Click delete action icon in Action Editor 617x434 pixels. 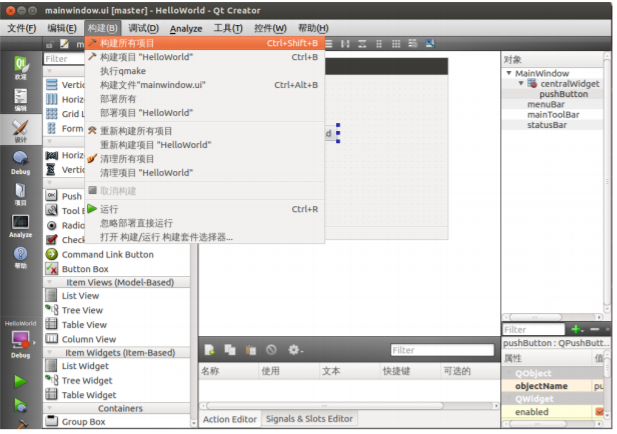coord(271,349)
